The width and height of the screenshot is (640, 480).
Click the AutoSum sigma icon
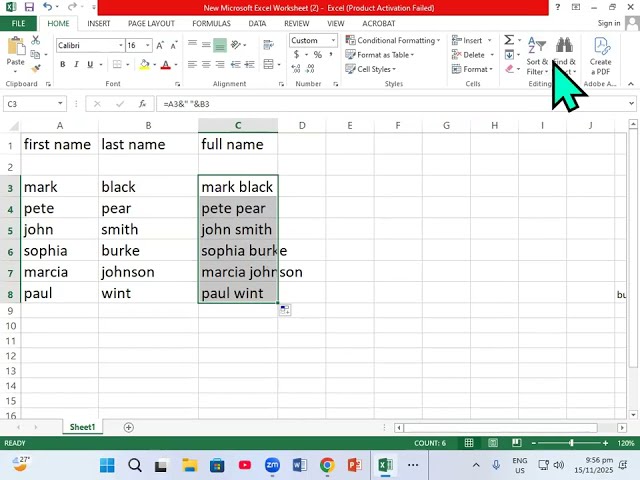point(509,40)
